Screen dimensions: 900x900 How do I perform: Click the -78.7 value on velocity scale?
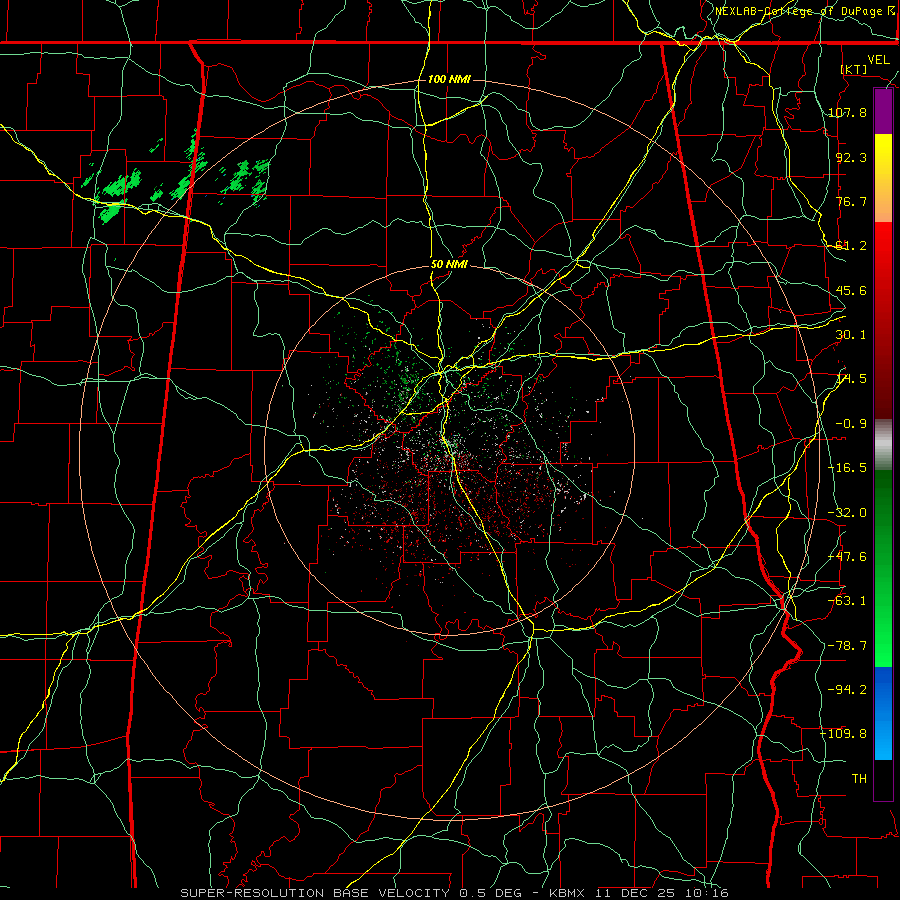click(847, 646)
